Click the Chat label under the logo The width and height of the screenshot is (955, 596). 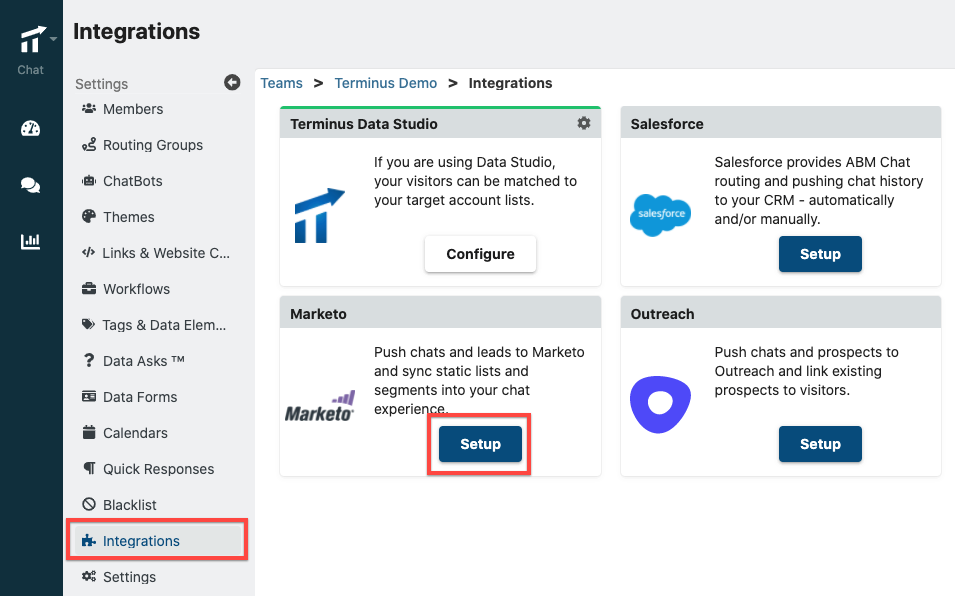30,69
